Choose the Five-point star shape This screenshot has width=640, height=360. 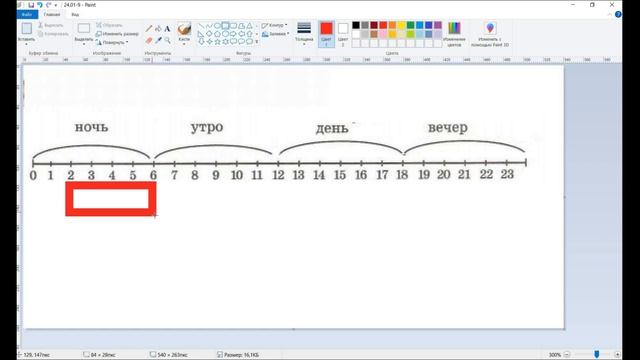coord(217,42)
